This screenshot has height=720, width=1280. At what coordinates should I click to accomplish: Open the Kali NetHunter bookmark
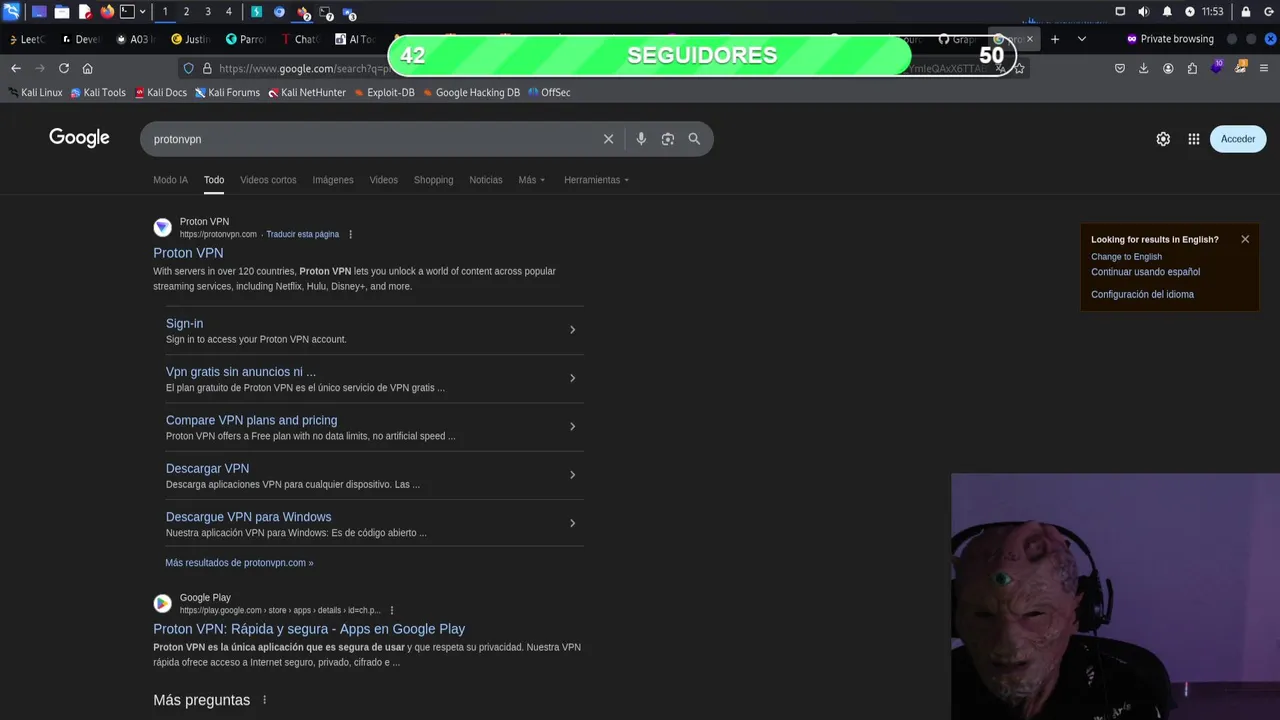pos(307,92)
